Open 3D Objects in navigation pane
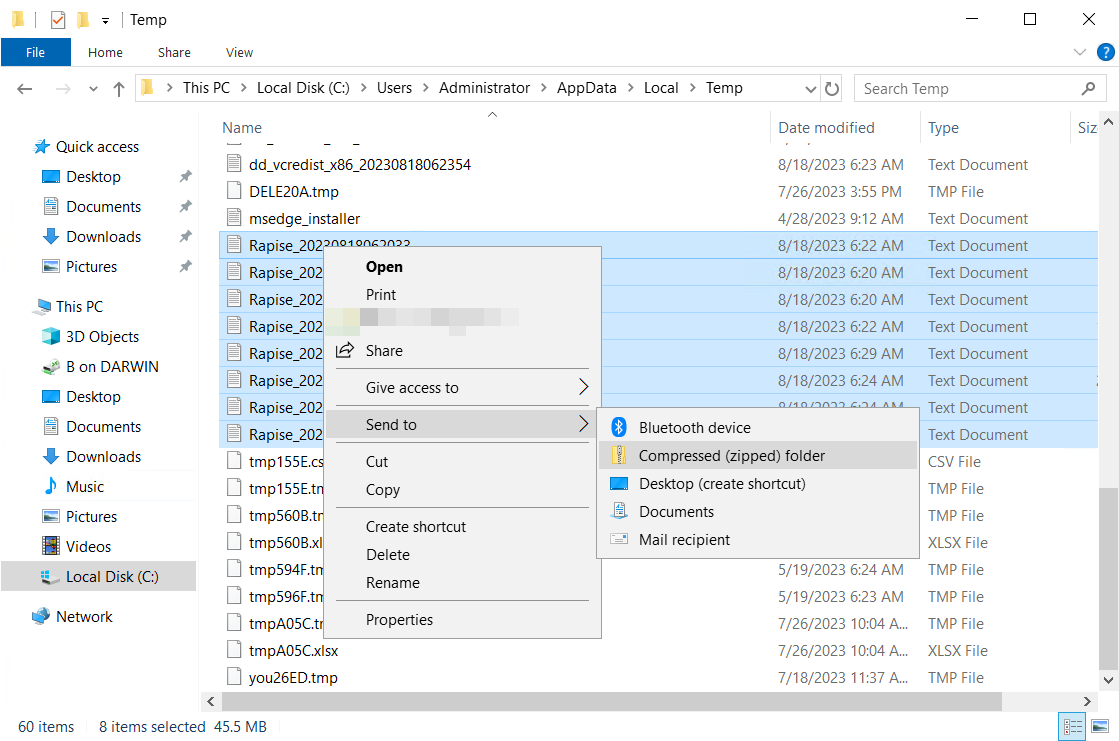The height and width of the screenshot is (741, 1119). click(102, 336)
